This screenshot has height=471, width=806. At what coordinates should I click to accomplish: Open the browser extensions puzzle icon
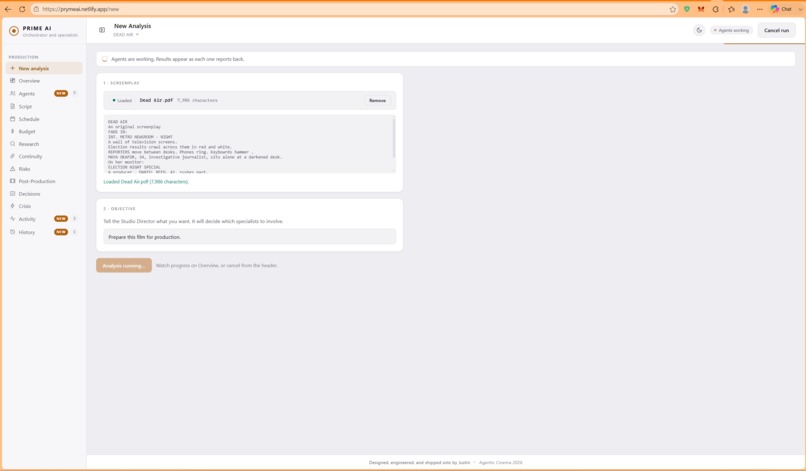pyautogui.click(x=716, y=9)
